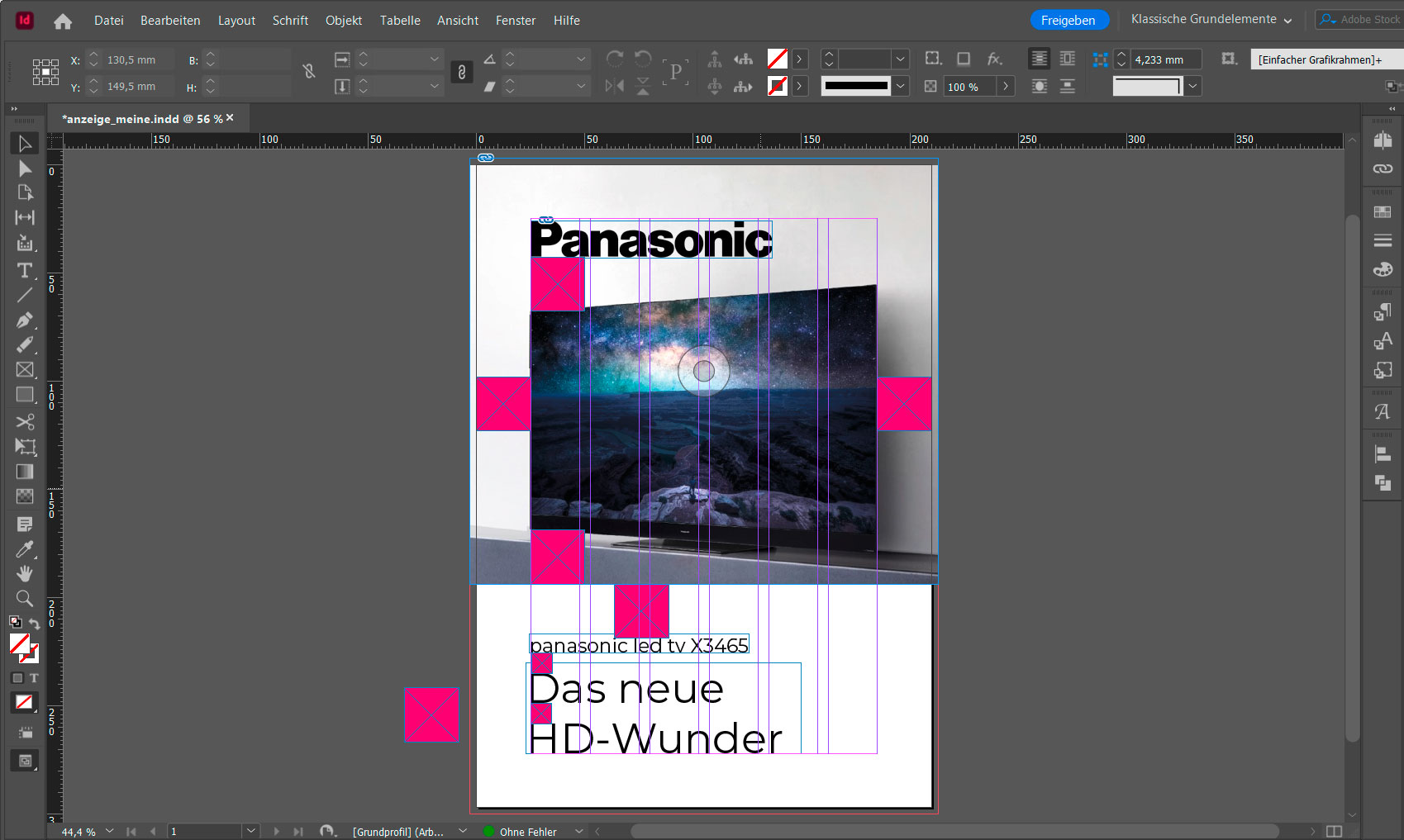Open the Links panel icon
This screenshot has height=840, width=1404.
1383,168
